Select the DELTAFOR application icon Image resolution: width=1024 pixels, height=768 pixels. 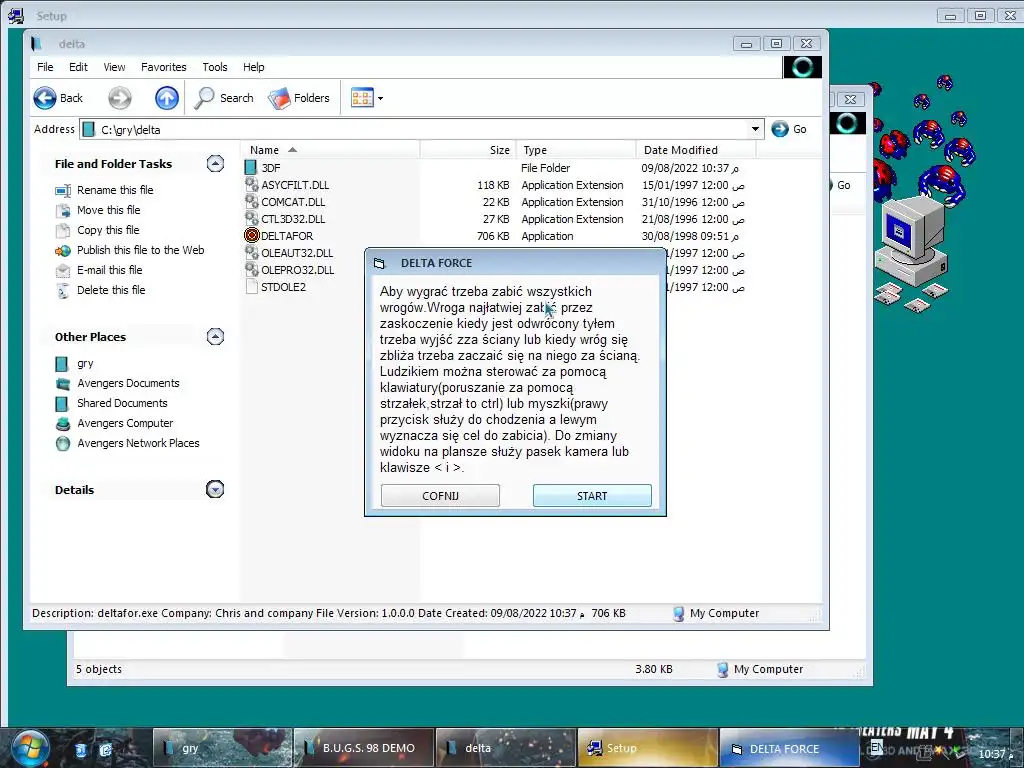pos(251,236)
